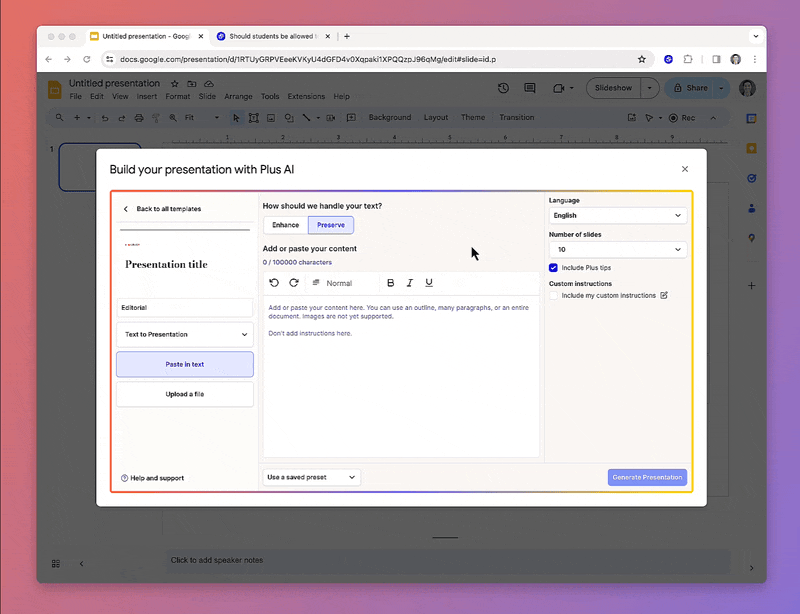Screen dimensions: 800x614
Task: Select the Editorial template name field
Action: coord(185,308)
